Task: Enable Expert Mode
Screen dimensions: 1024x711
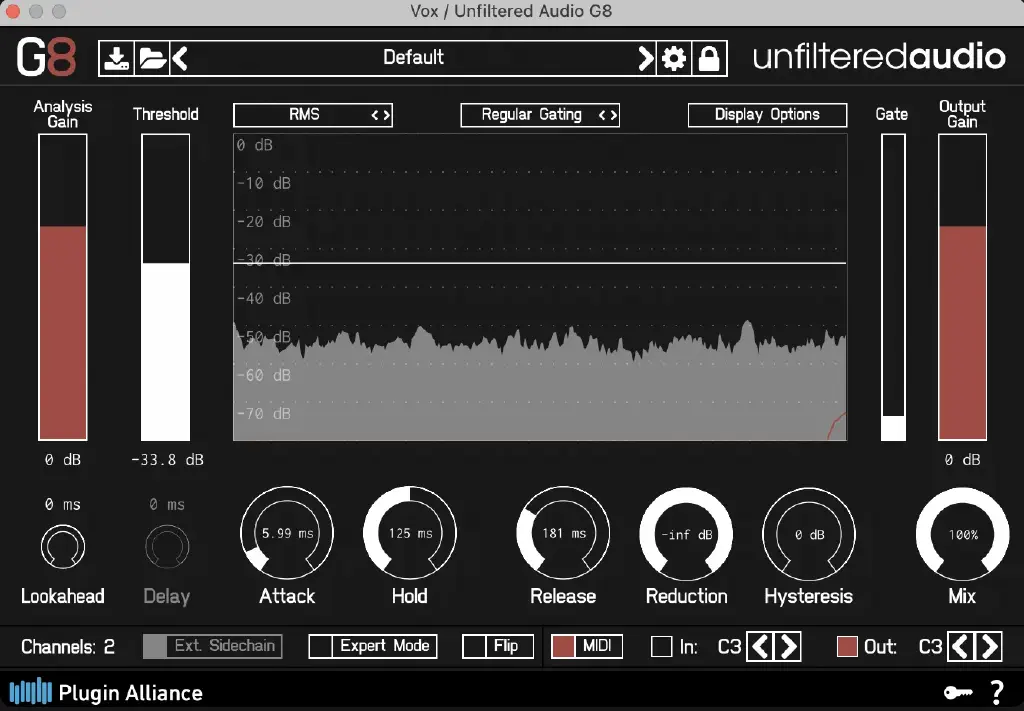Action: [x=372, y=646]
